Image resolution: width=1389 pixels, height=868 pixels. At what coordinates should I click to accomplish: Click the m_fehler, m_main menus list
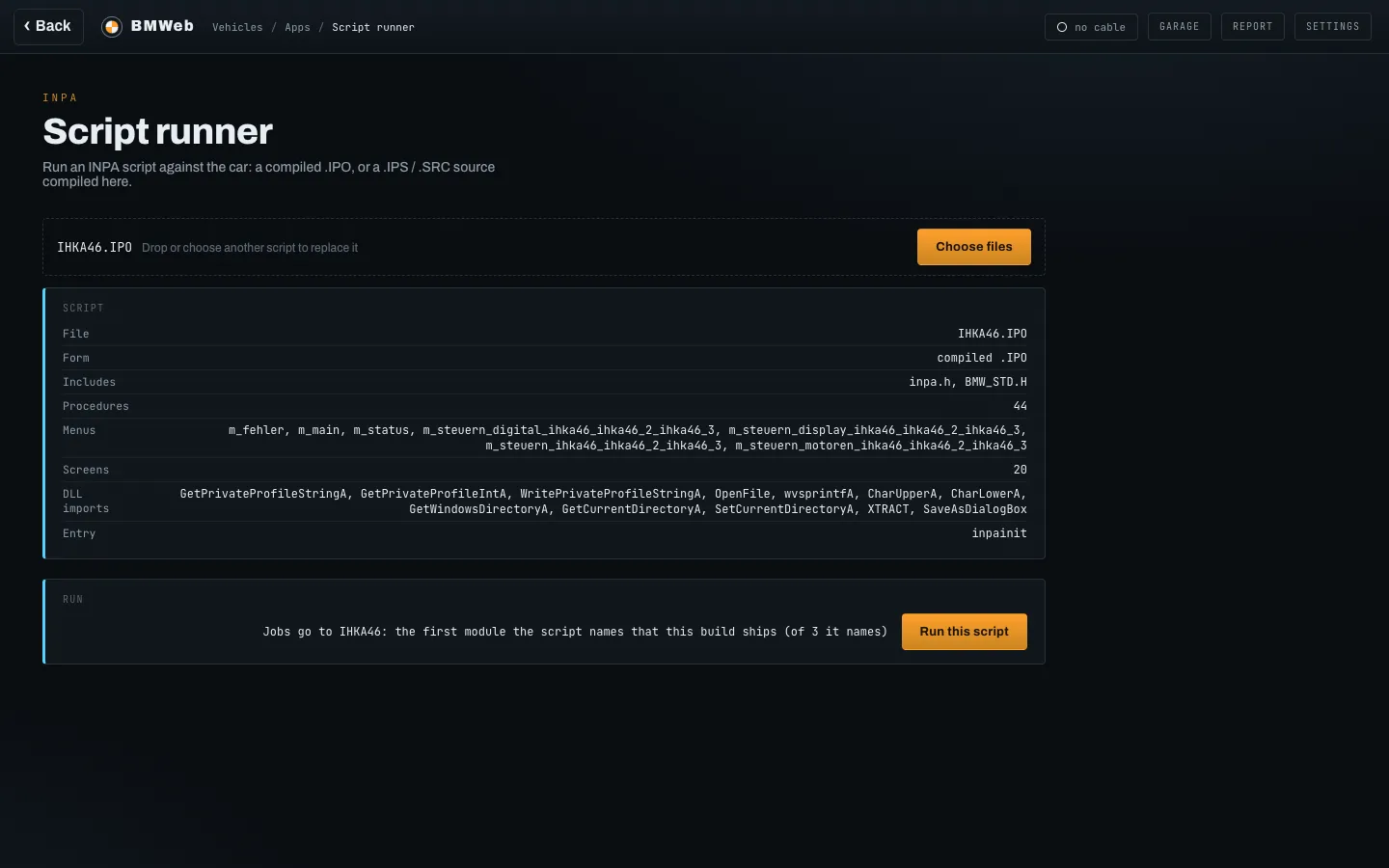(x=628, y=438)
